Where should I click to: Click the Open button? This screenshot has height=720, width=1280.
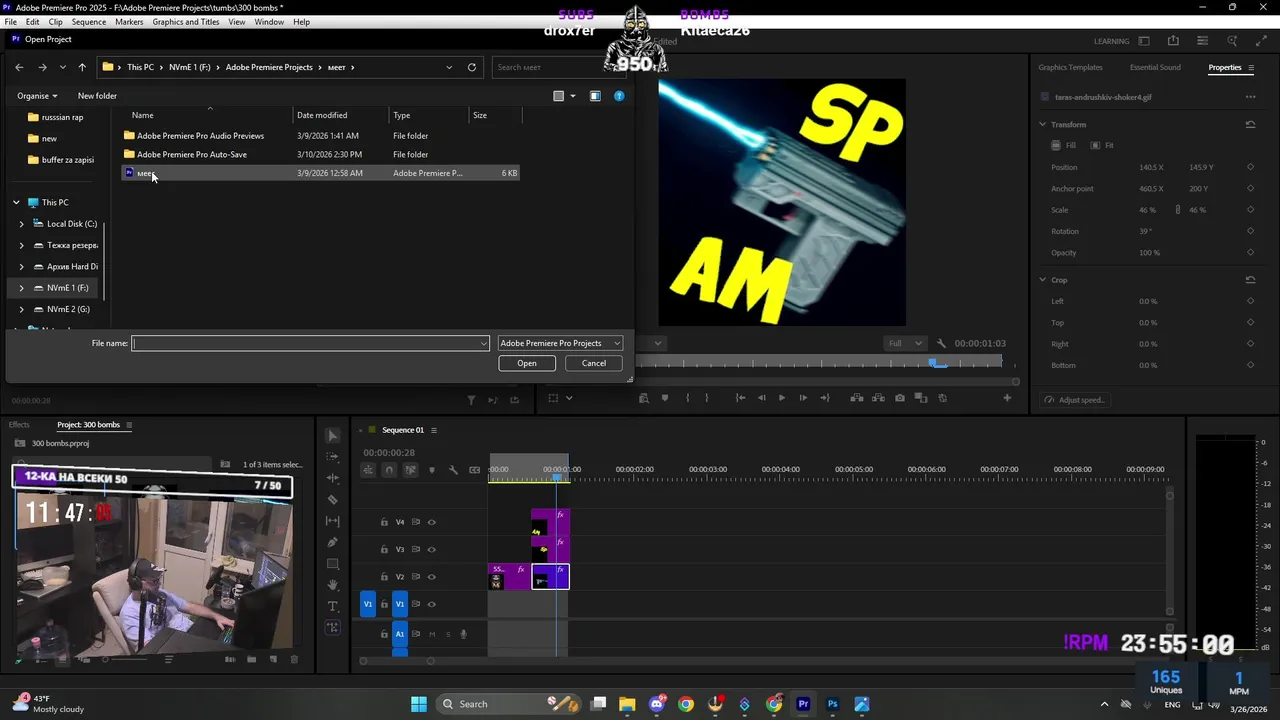point(527,363)
